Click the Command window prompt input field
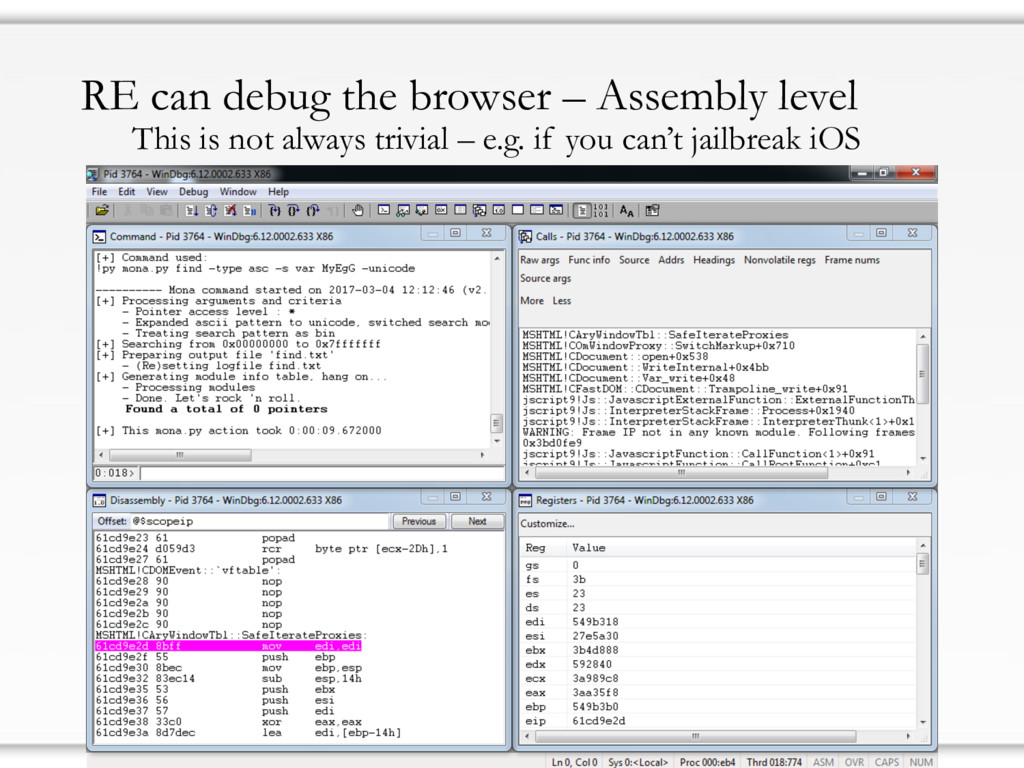The image size is (1024, 768). pyautogui.click(x=323, y=473)
